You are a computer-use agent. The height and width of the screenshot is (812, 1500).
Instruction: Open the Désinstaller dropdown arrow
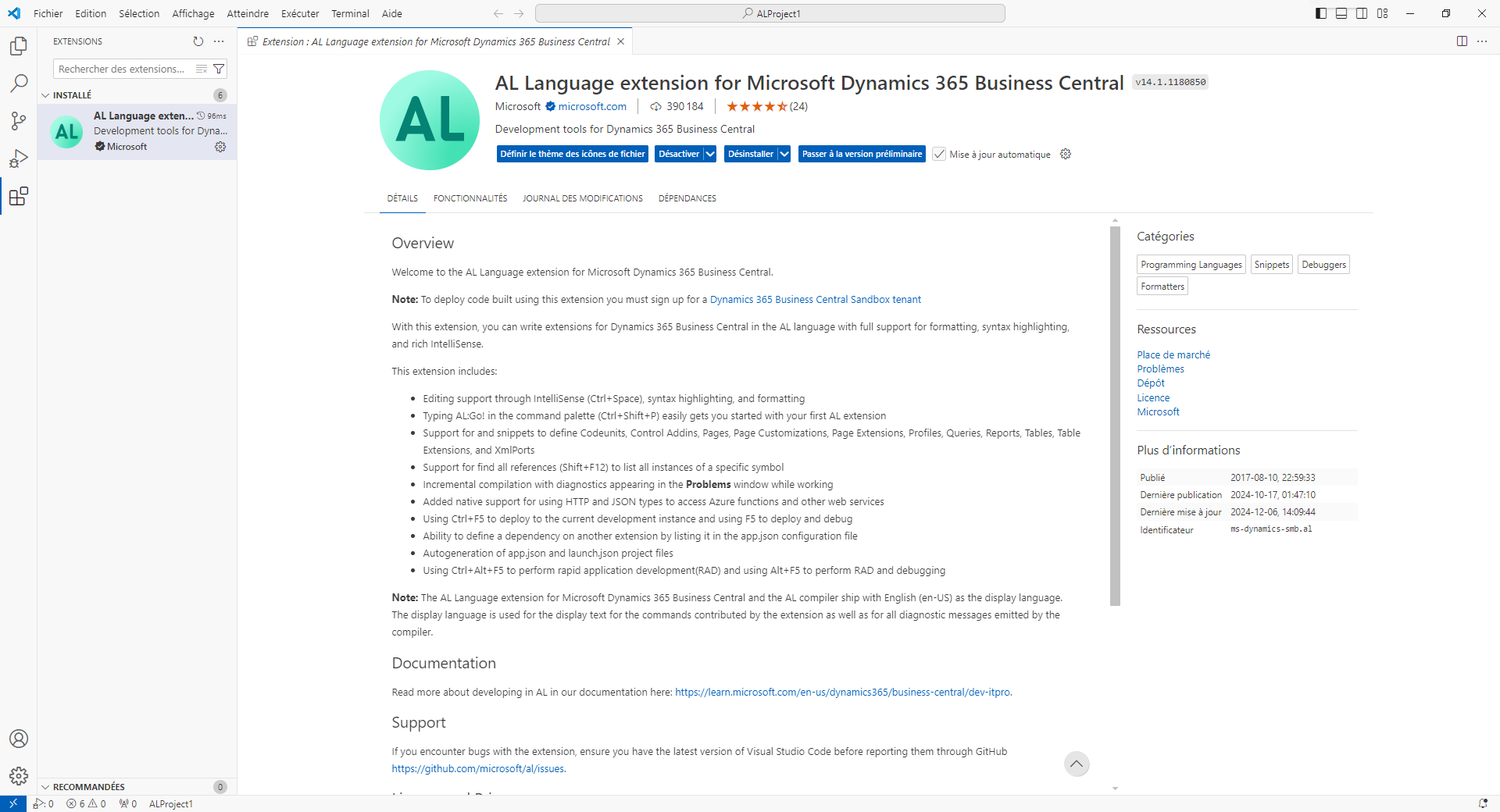click(784, 154)
